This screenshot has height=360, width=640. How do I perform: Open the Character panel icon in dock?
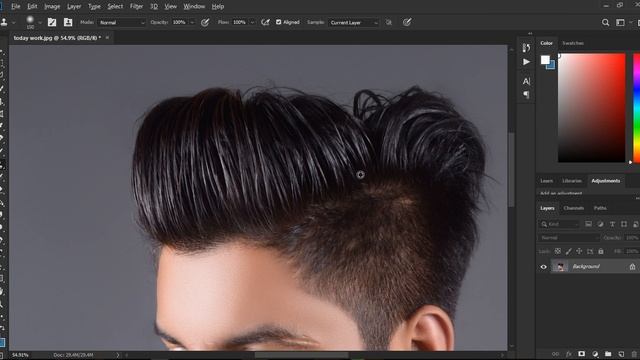pos(526,81)
